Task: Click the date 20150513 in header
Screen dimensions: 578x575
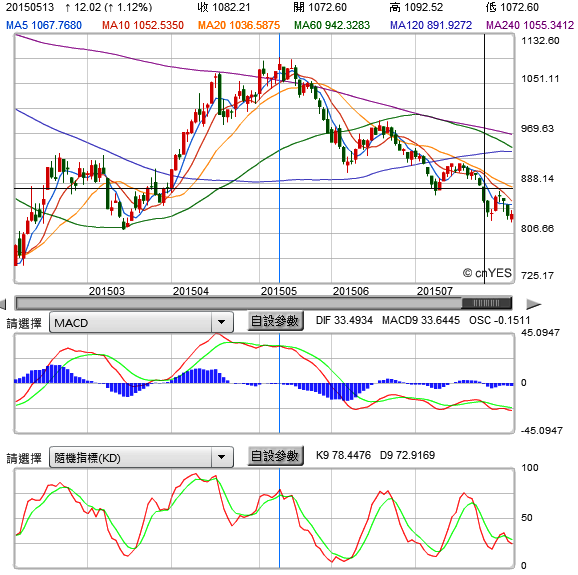Action: point(30,7)
